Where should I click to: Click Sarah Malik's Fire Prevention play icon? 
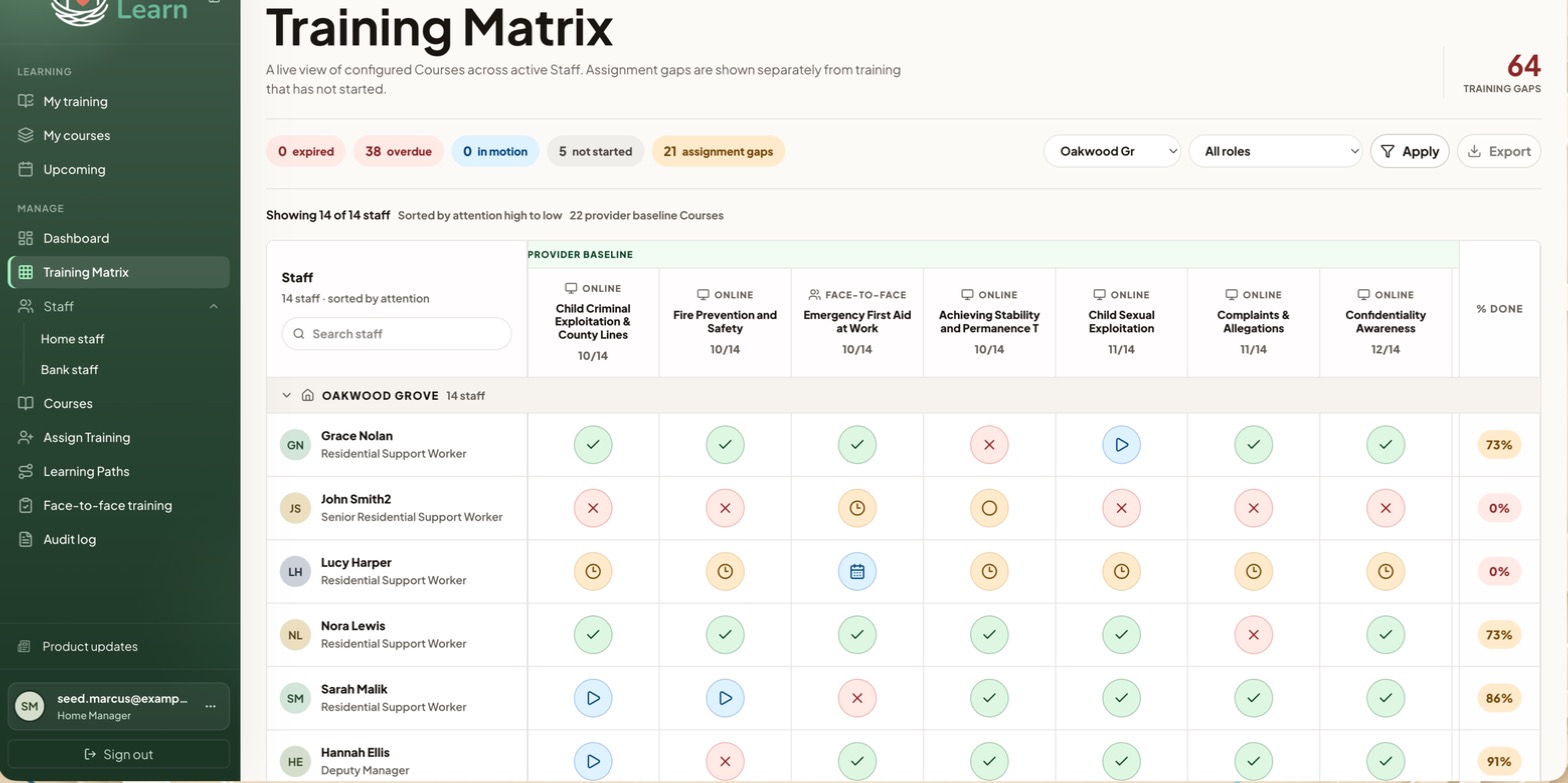(x=725, y=698)
